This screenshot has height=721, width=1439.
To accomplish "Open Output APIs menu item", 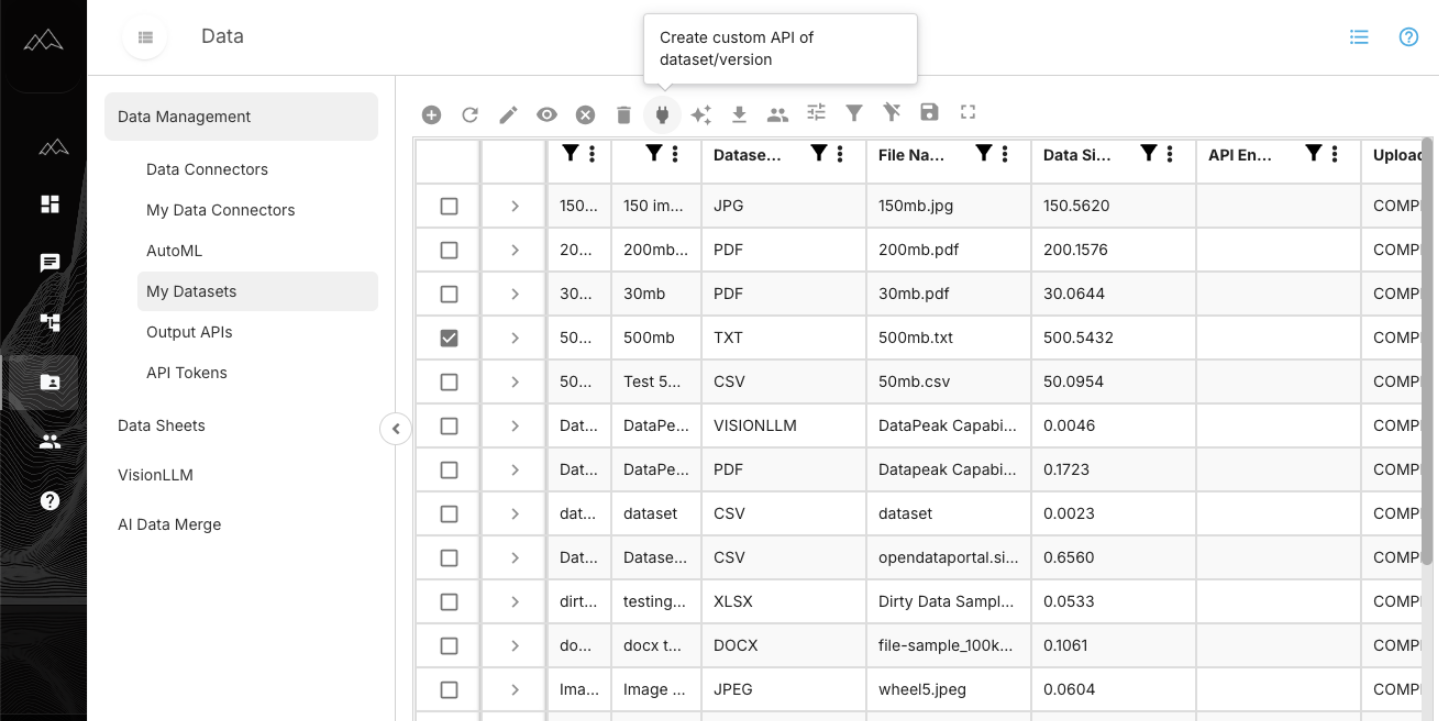I will (189, 332).
